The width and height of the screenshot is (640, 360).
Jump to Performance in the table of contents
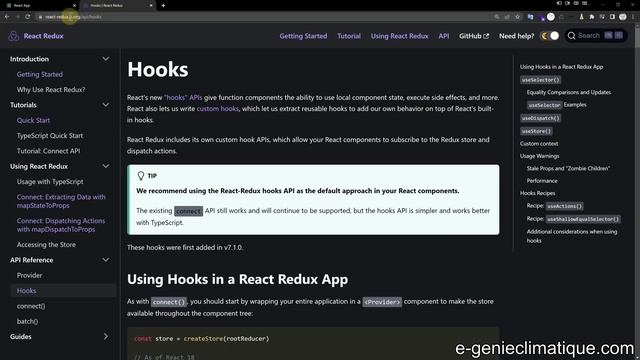[x=542, y=180]
